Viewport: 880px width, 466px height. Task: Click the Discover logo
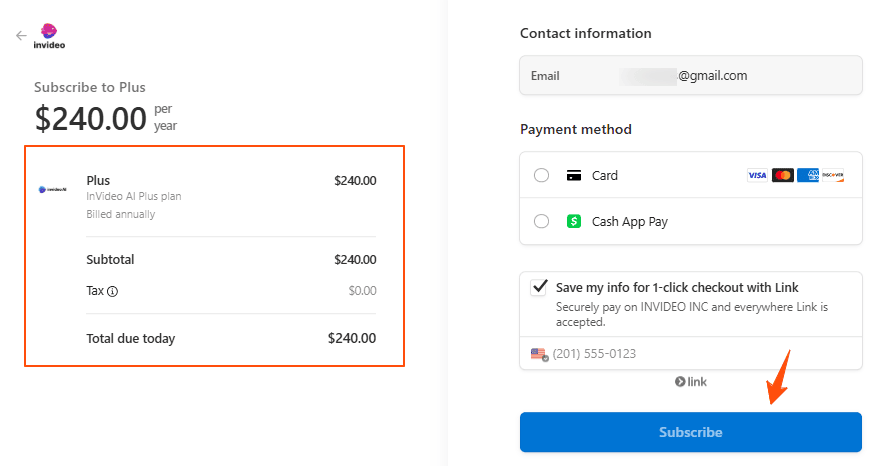[x=833, y=175]
